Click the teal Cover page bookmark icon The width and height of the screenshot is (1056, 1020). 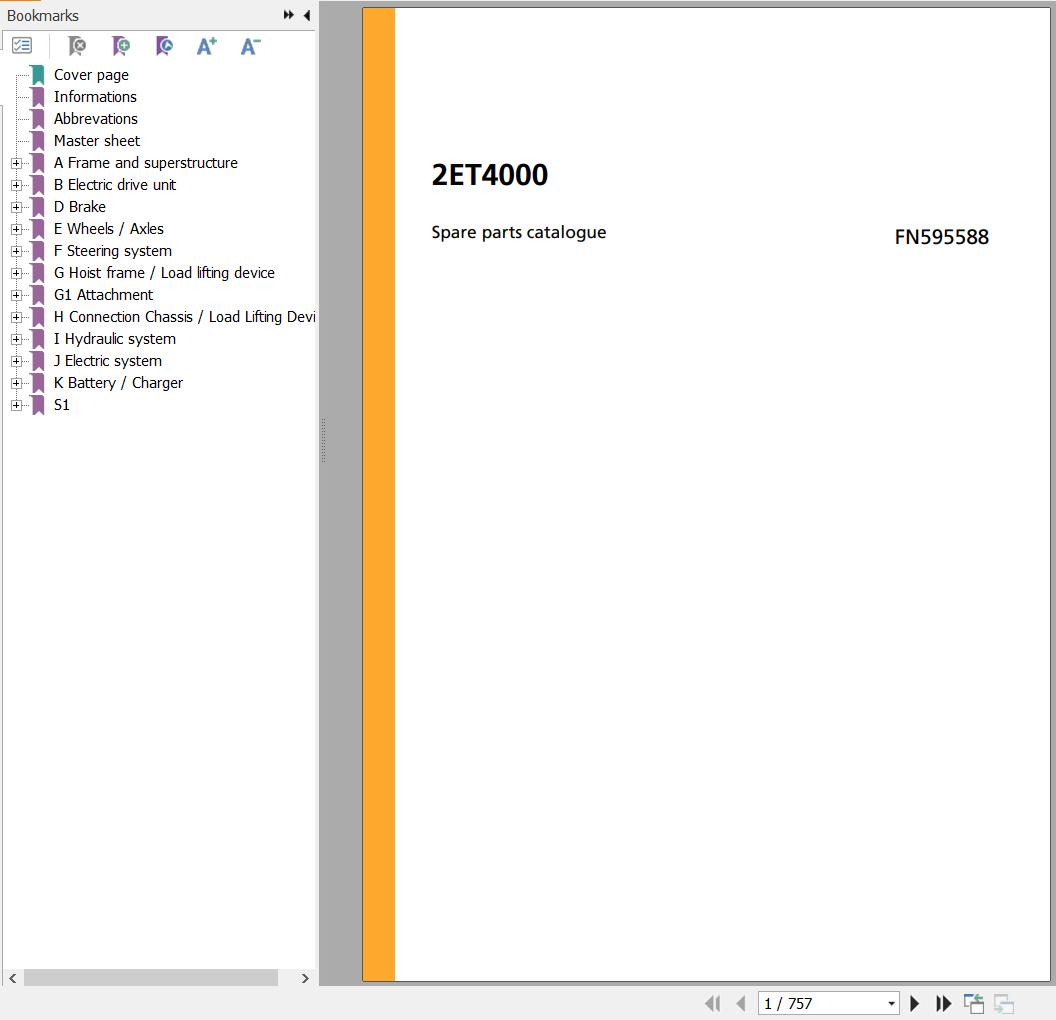pos(38,75)
